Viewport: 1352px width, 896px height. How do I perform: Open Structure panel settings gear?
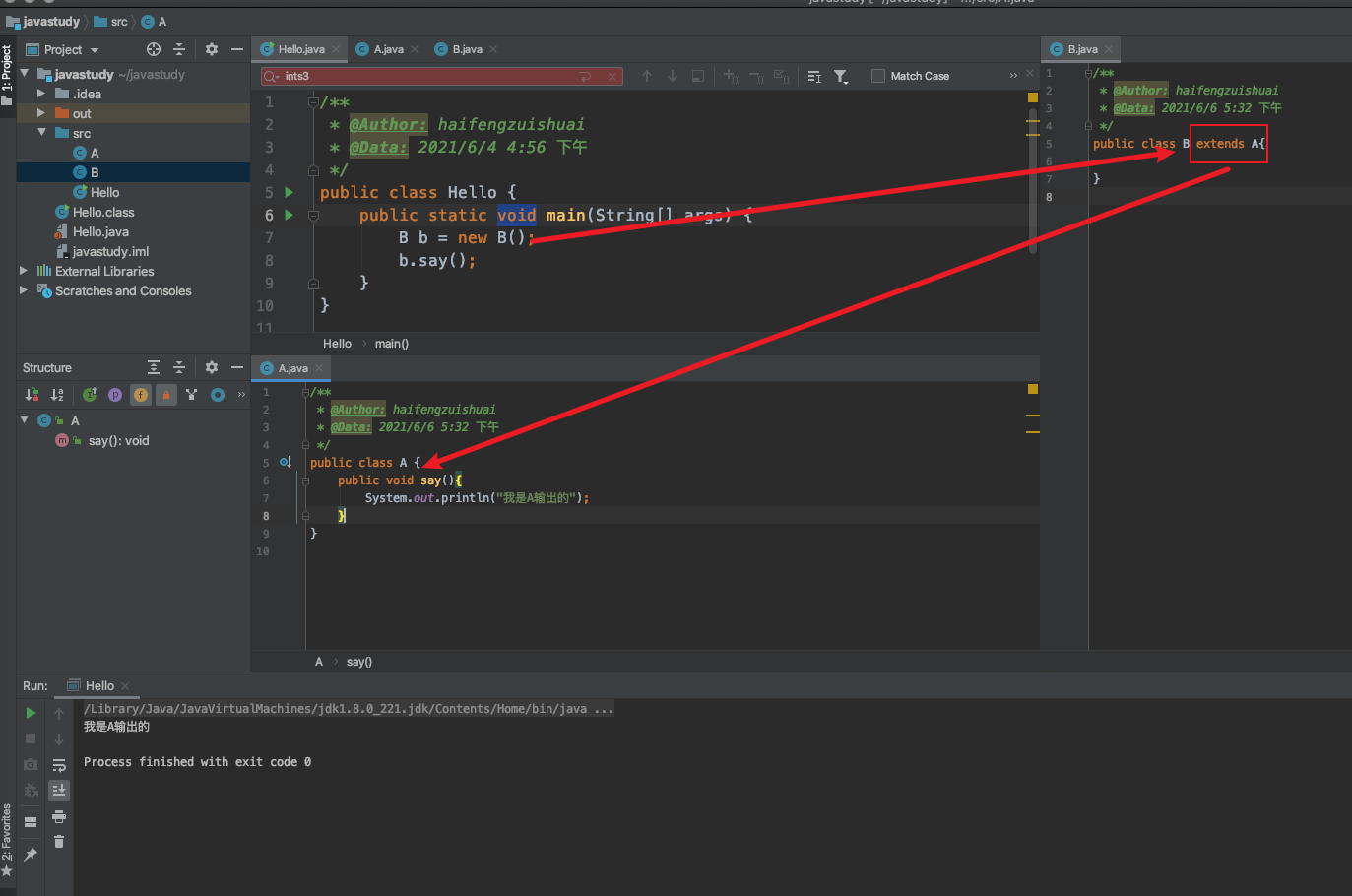tap(212, 367)
